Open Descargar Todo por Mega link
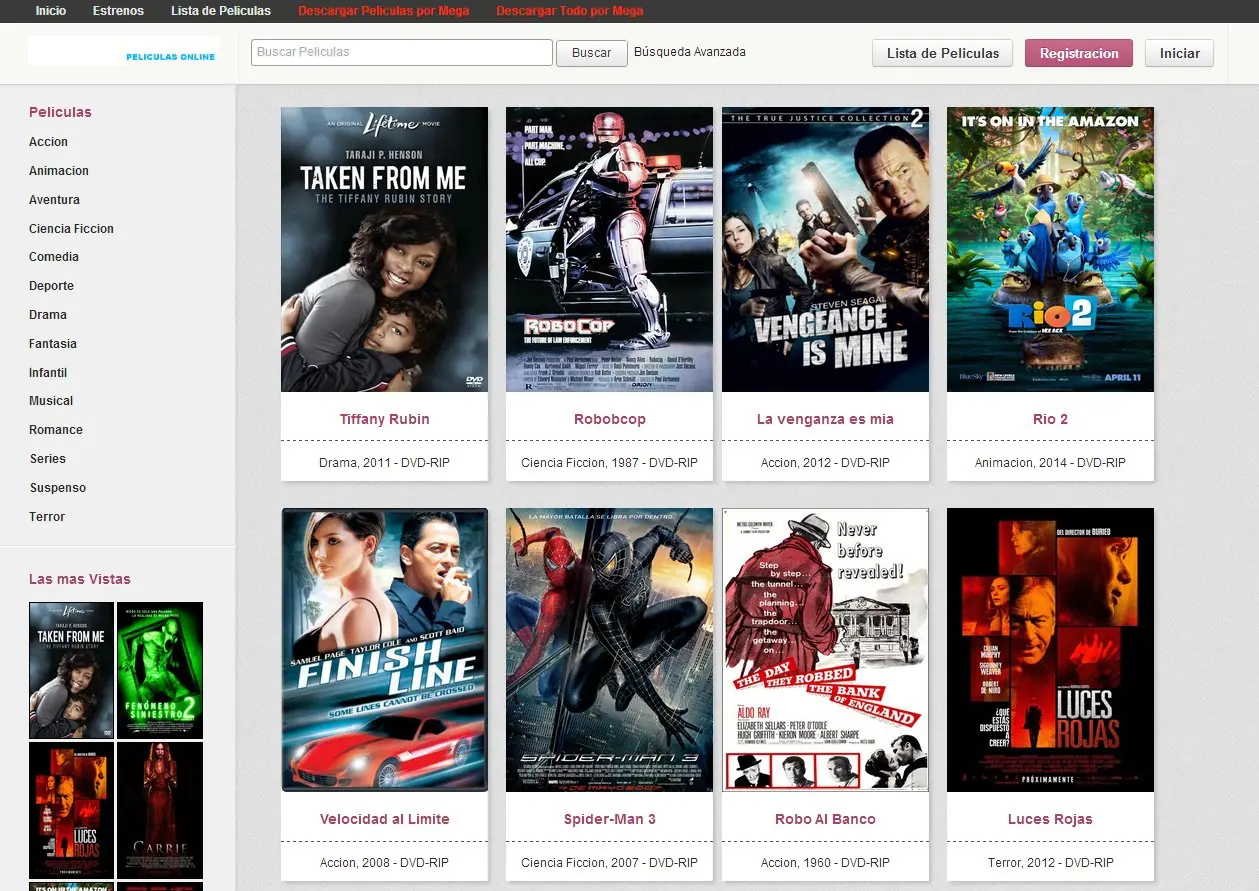Viewport: 1259px width, 891px height. tap(570, 11)
